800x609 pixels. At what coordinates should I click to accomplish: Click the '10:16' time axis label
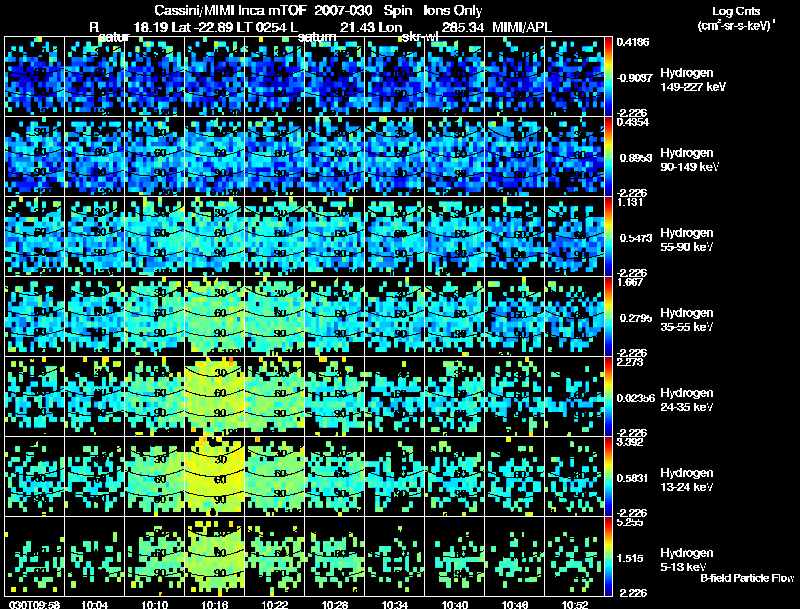click(x=215, y=604)
